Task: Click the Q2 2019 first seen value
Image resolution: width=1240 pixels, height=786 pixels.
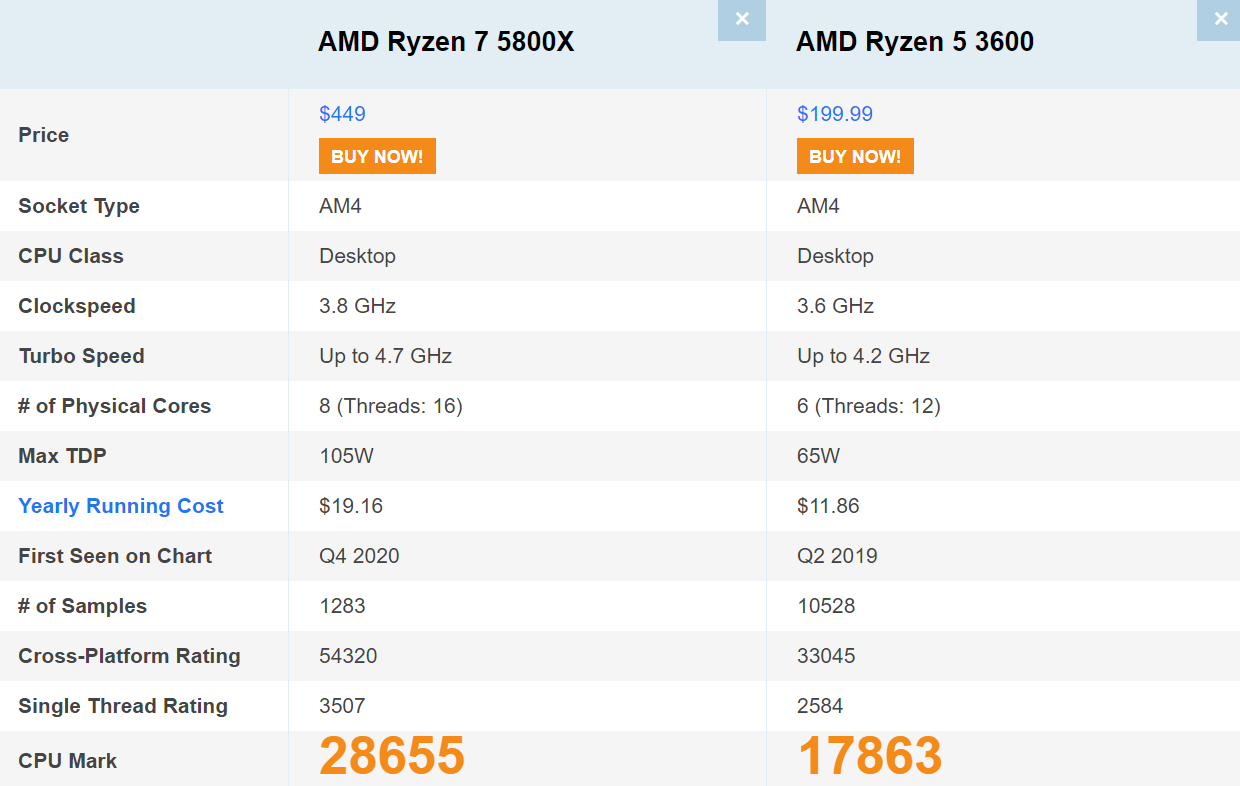Action: 837,556
